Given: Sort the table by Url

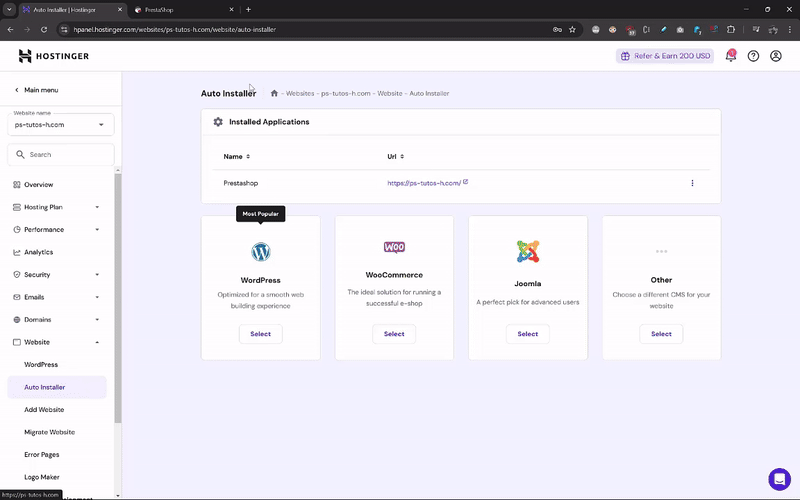Looking at the screenshot, I should coord(395,157).
